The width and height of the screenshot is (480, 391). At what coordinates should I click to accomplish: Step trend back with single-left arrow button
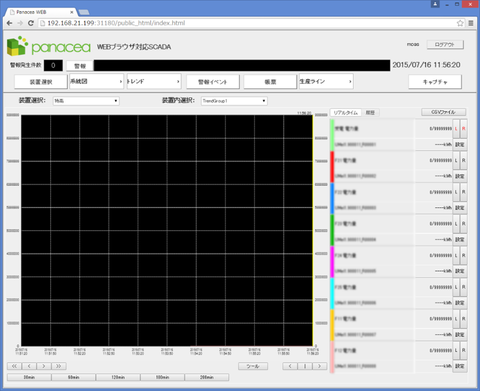click(29, 366)
